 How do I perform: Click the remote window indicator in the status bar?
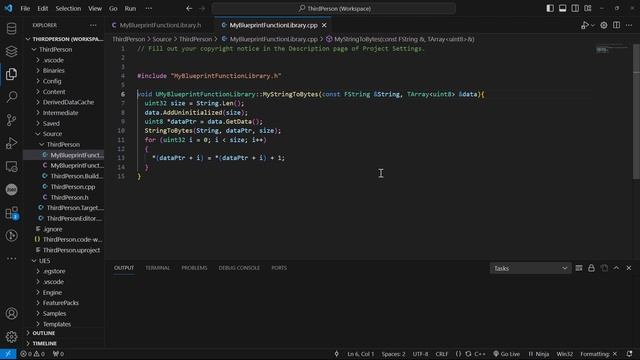[8, 354]
